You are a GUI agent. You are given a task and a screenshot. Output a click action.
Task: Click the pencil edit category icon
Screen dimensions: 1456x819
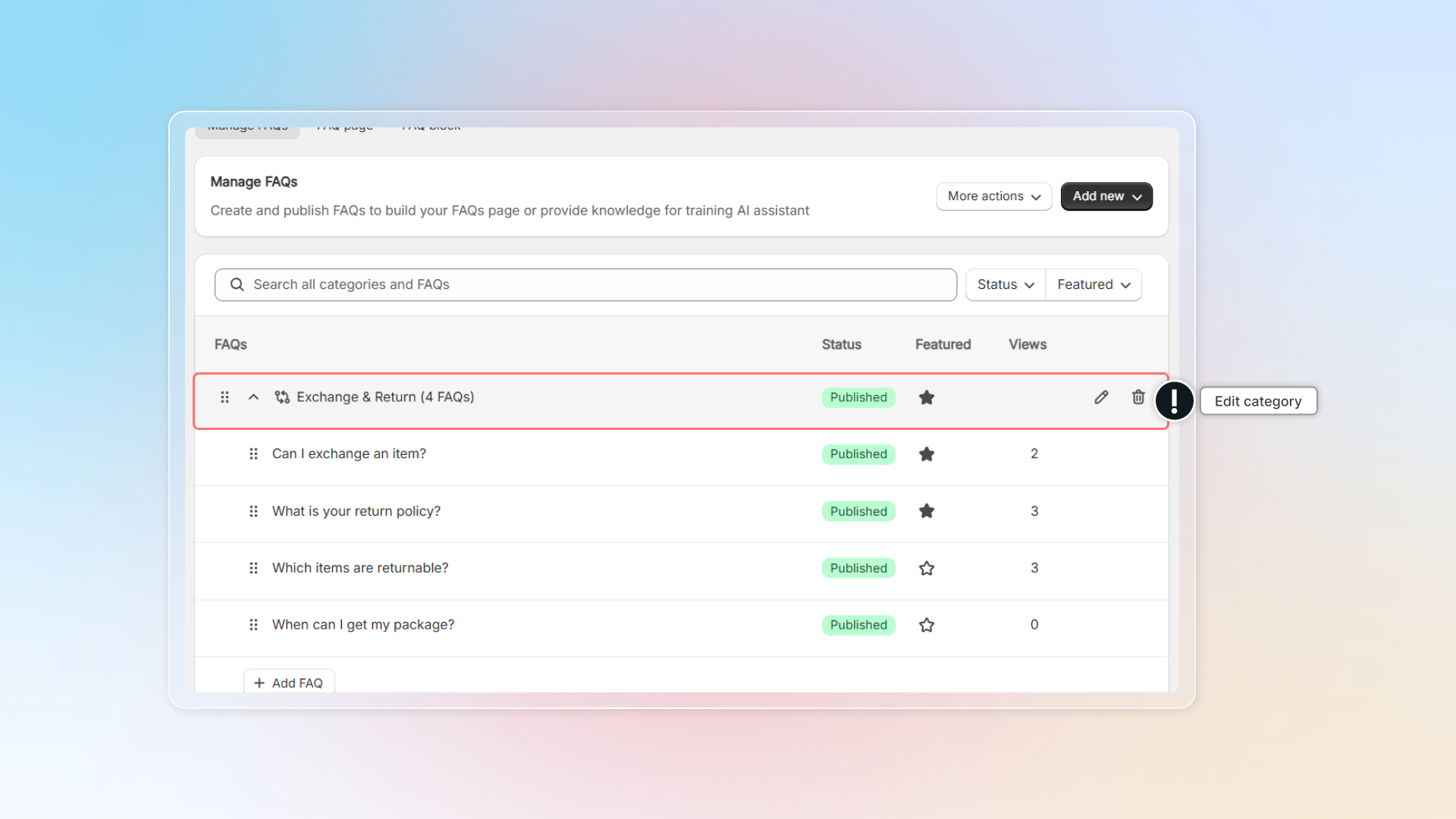(x=1101, y=397)
